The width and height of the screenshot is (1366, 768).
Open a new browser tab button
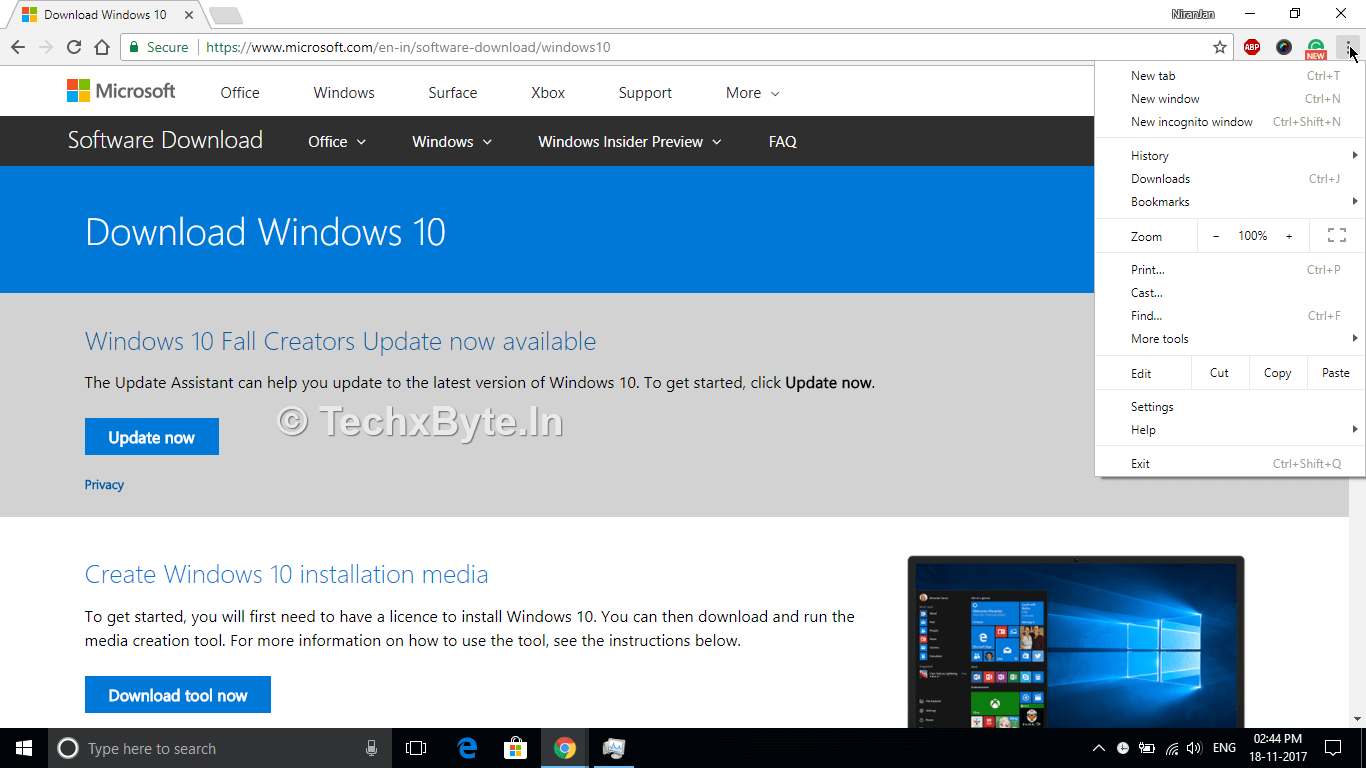click(x=226, y=15)
